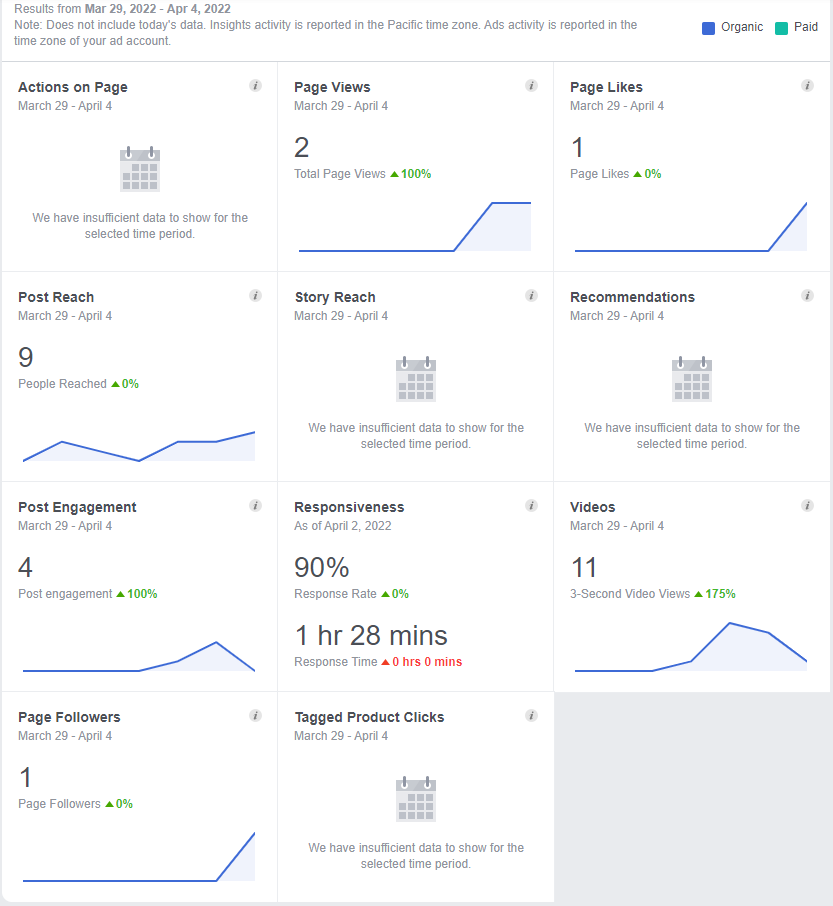
Task: Click the info icon on Actions on Page
Action: [255, 86]
